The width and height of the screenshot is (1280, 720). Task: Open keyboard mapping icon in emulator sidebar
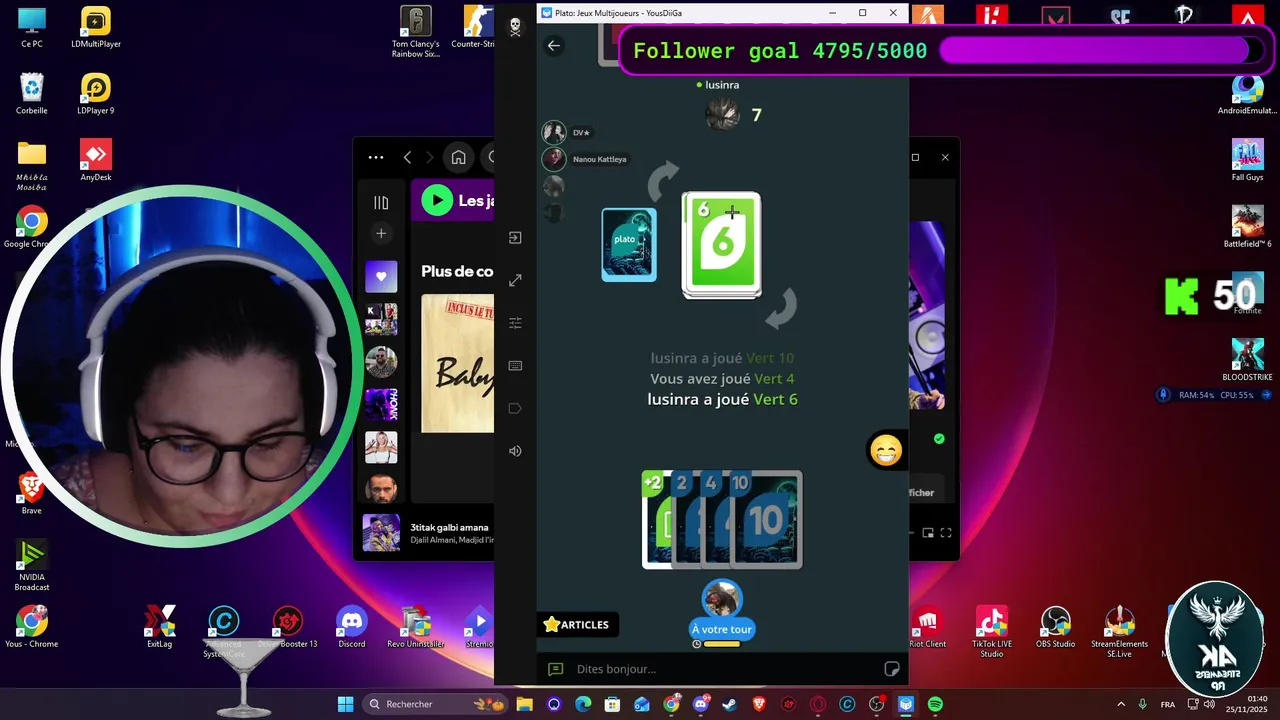[515, 366]
